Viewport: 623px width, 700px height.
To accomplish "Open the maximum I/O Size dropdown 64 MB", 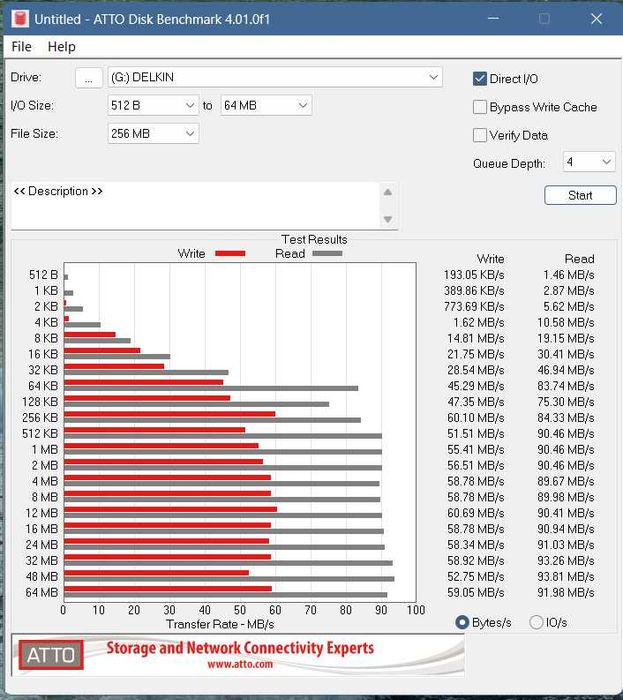I will click(266, 105).
